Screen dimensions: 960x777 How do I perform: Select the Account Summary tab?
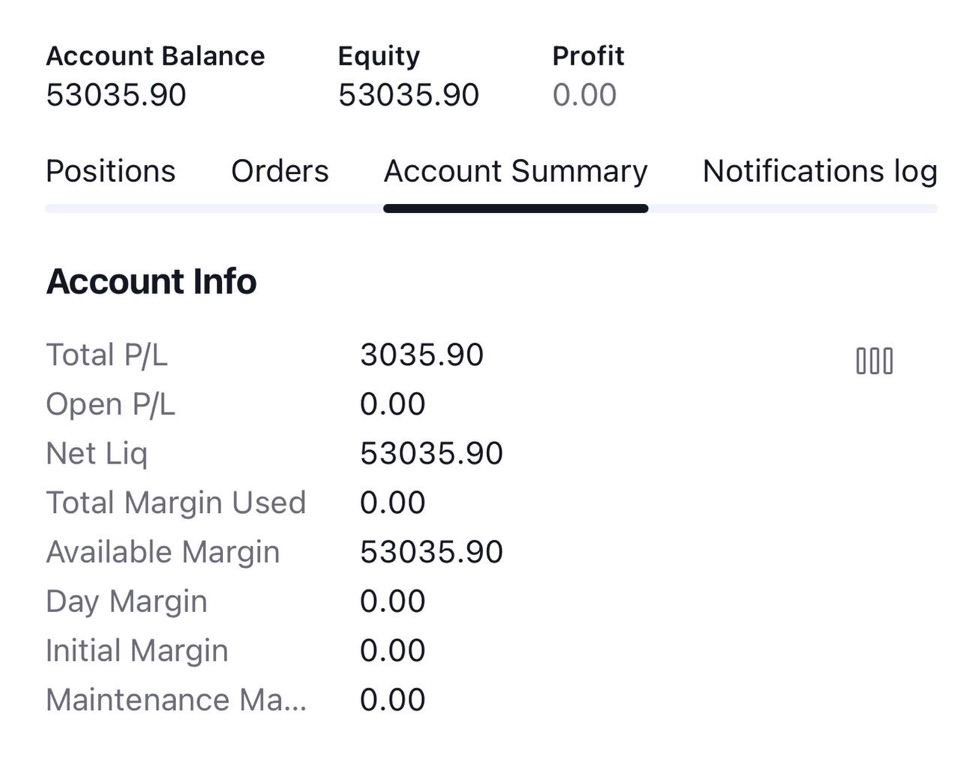tap(516, 171)
